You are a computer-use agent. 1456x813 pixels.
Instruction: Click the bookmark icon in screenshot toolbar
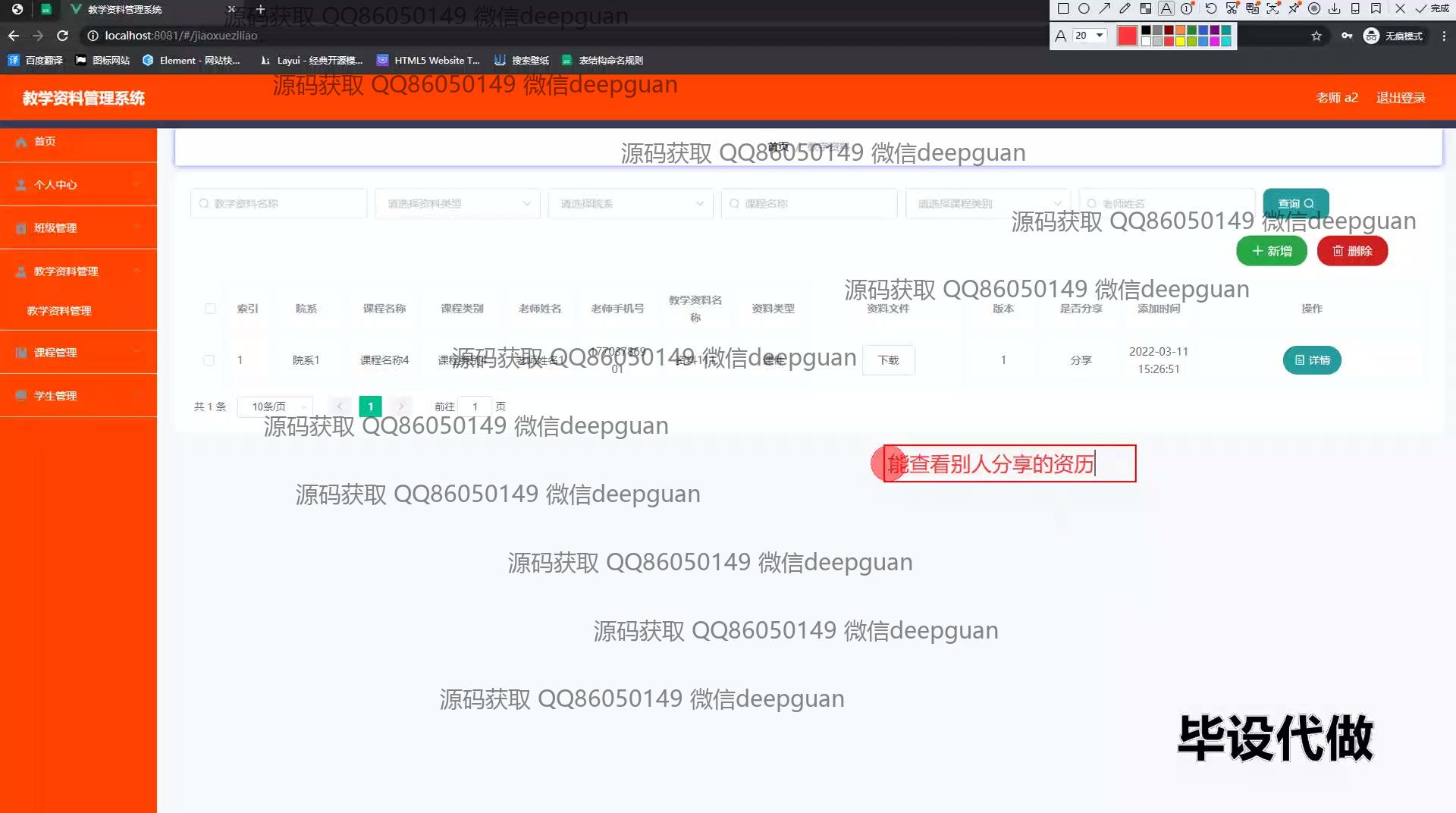click(1376, 9)
